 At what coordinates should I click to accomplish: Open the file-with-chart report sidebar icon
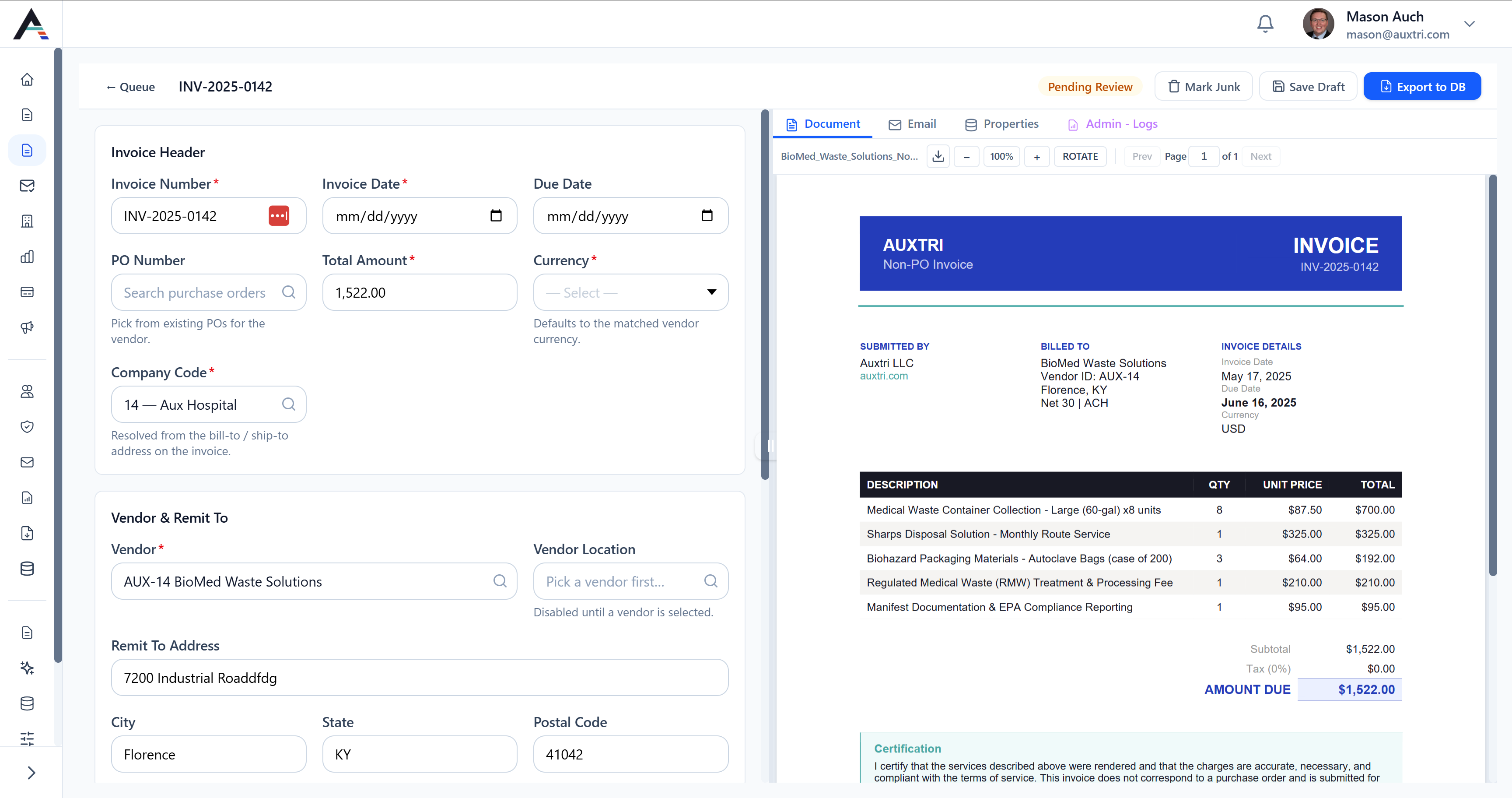[27, 497]
